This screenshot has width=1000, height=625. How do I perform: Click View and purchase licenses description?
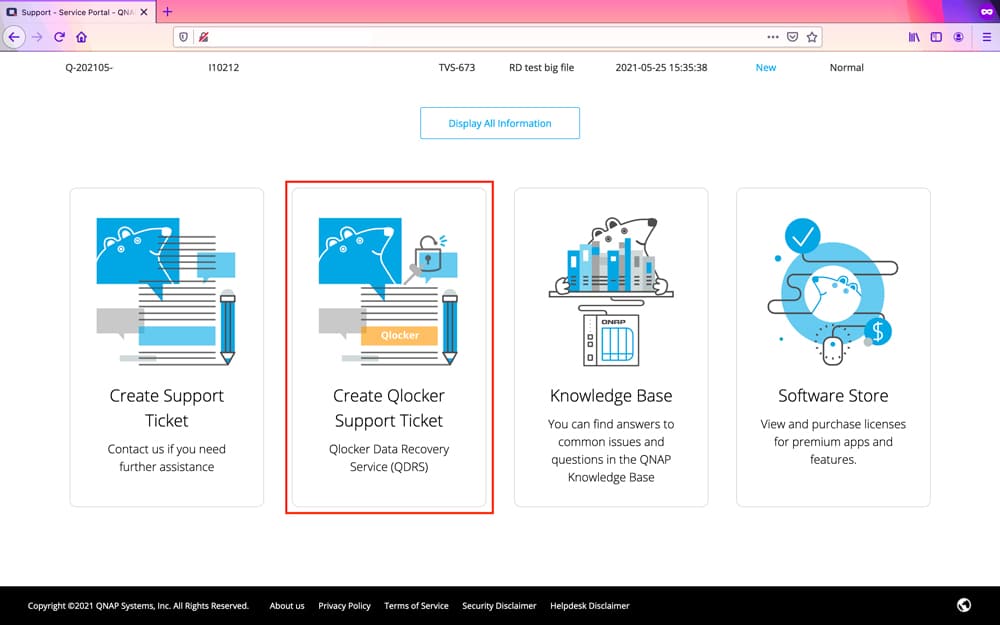833,441
